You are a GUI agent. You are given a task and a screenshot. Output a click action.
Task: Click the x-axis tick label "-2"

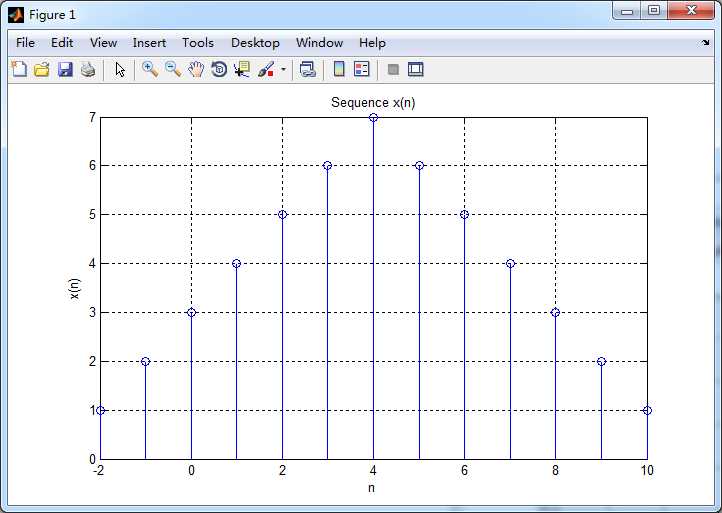99,470
